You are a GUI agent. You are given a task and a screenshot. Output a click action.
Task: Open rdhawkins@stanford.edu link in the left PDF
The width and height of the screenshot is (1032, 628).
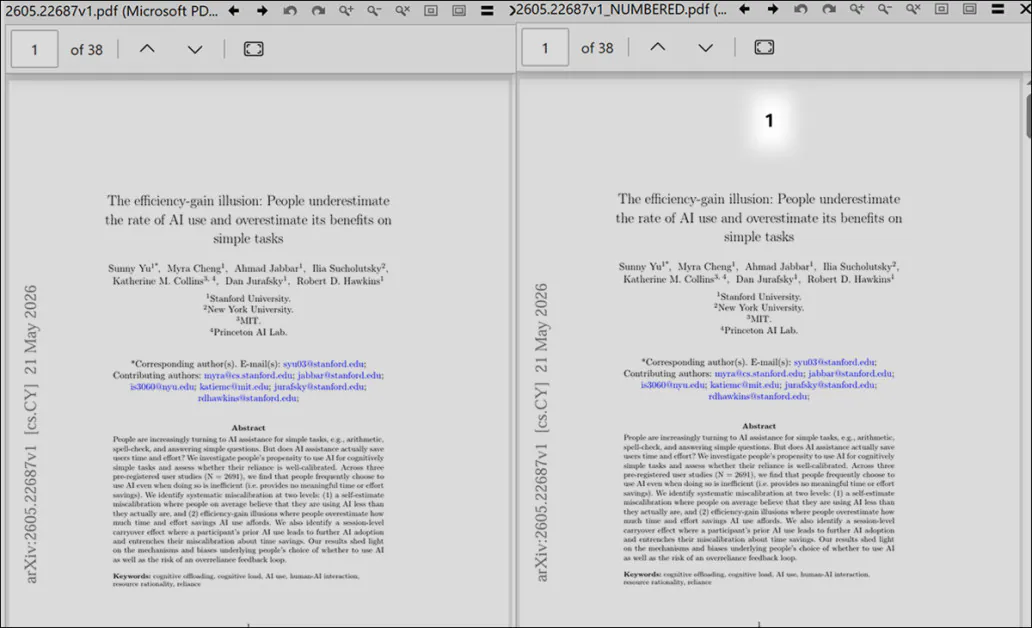(x=248, y=398)
